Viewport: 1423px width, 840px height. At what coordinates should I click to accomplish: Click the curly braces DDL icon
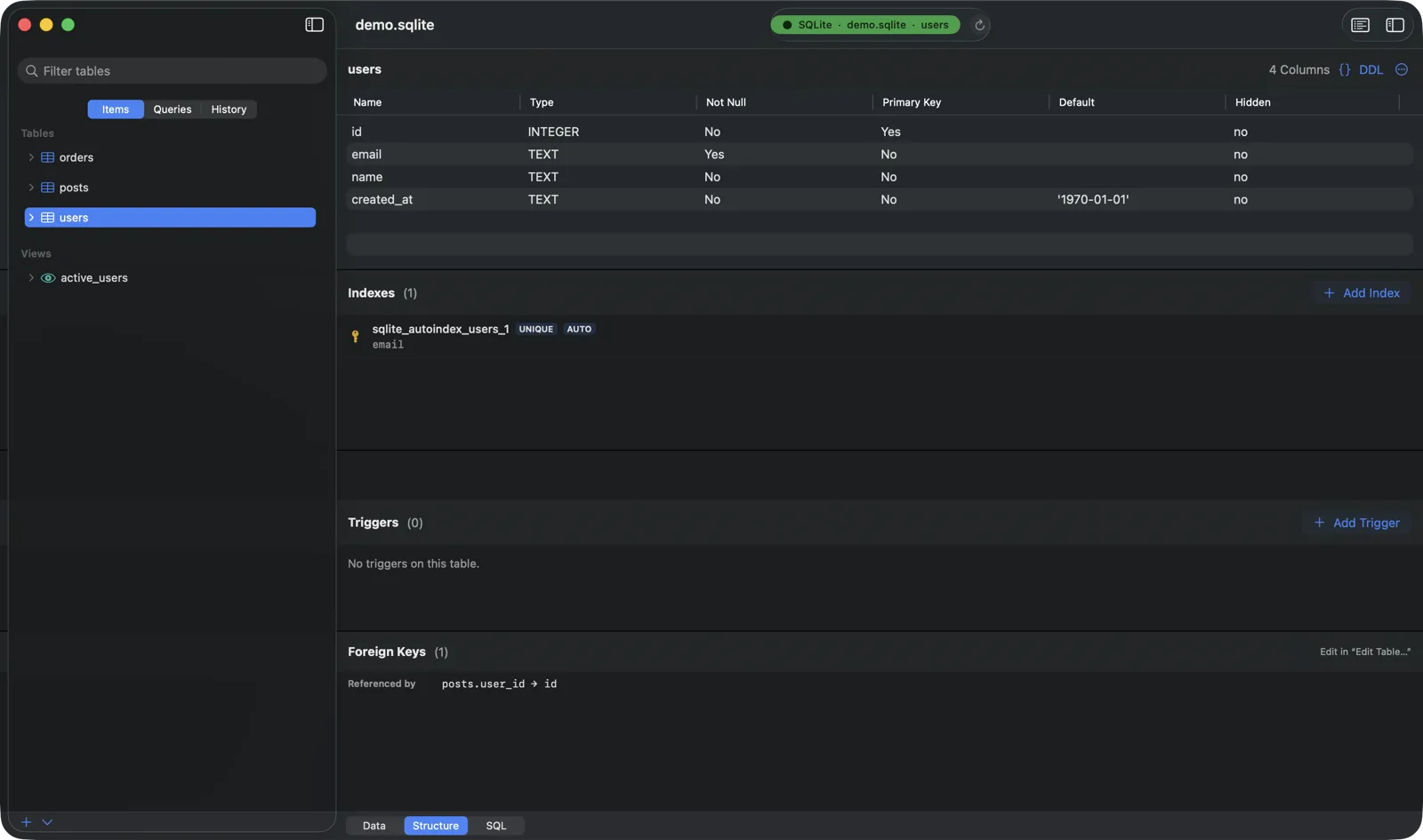point(1345,69)
